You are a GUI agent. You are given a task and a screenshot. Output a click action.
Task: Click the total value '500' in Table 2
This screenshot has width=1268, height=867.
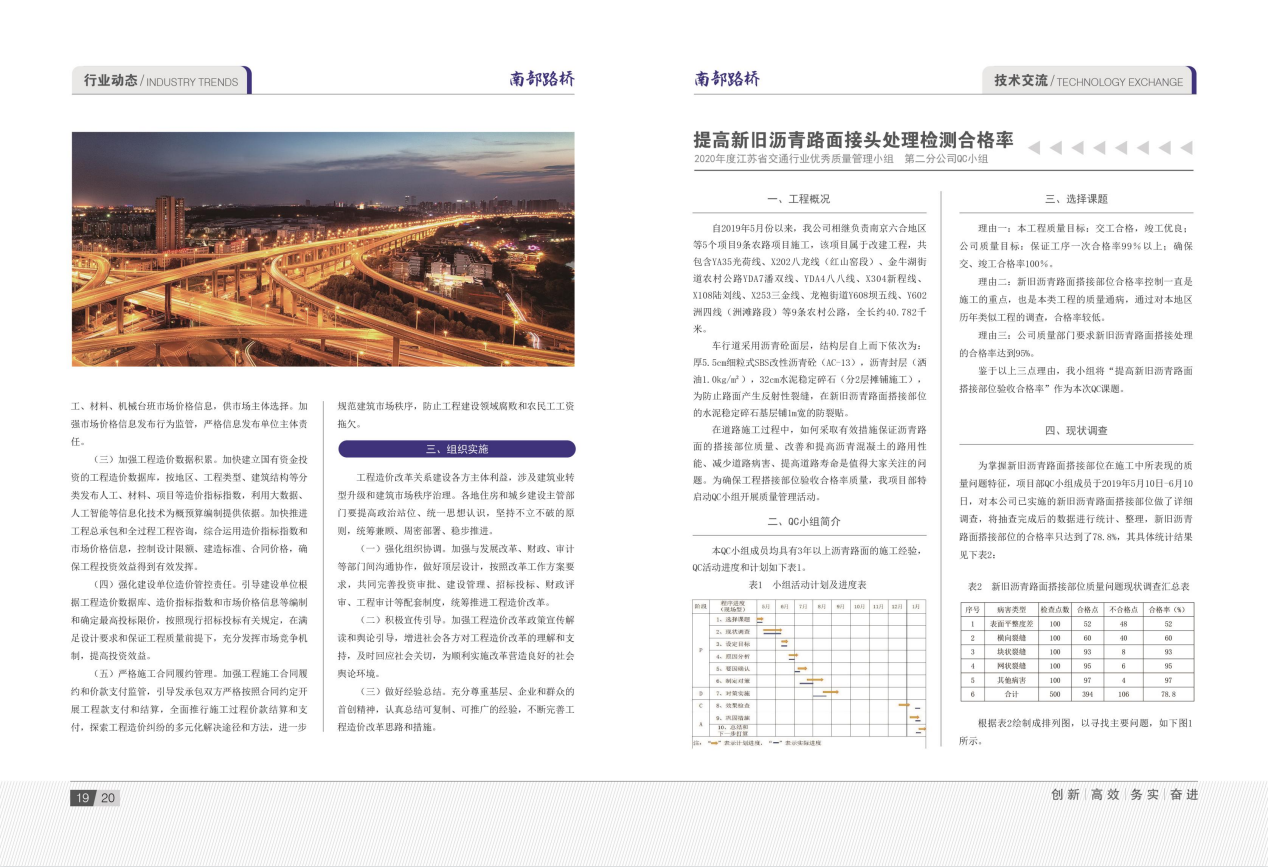[x=1054, y=693]
